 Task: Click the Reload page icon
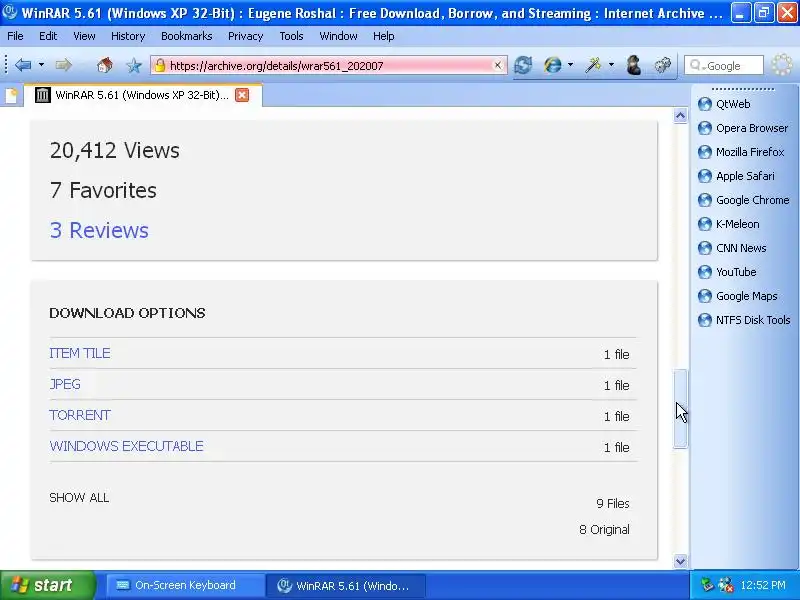(523, 65)
